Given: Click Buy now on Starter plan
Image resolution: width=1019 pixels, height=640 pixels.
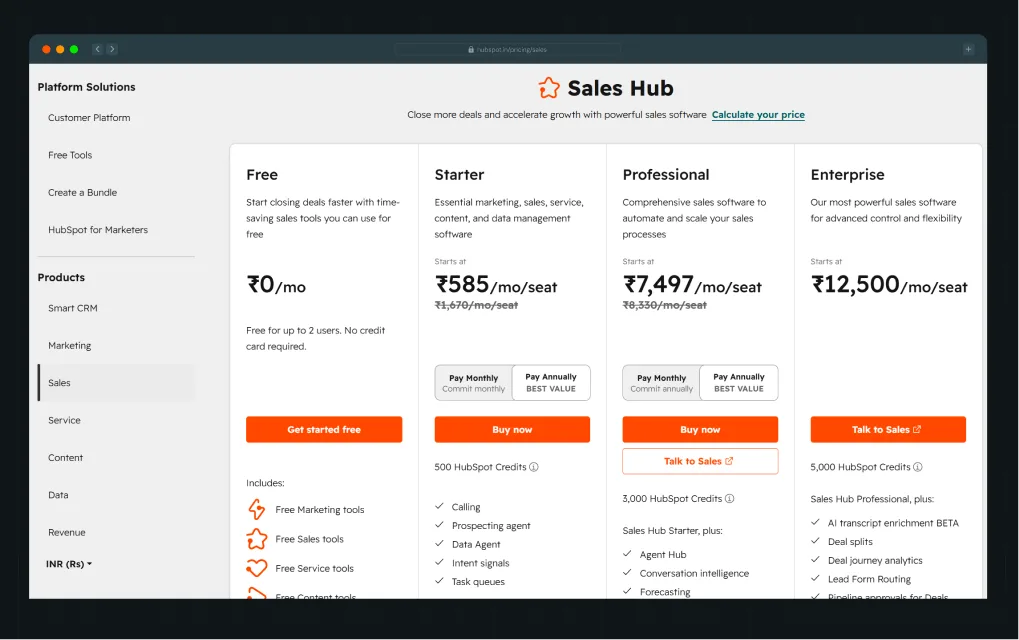Looking at the screenshot, I should 512,429.
